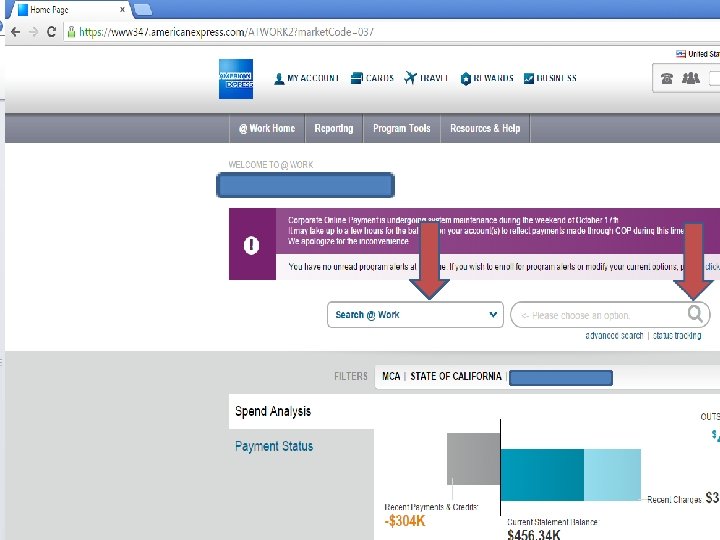
Task: Click the browser Back arrow
Action: (x=16, y=32)
